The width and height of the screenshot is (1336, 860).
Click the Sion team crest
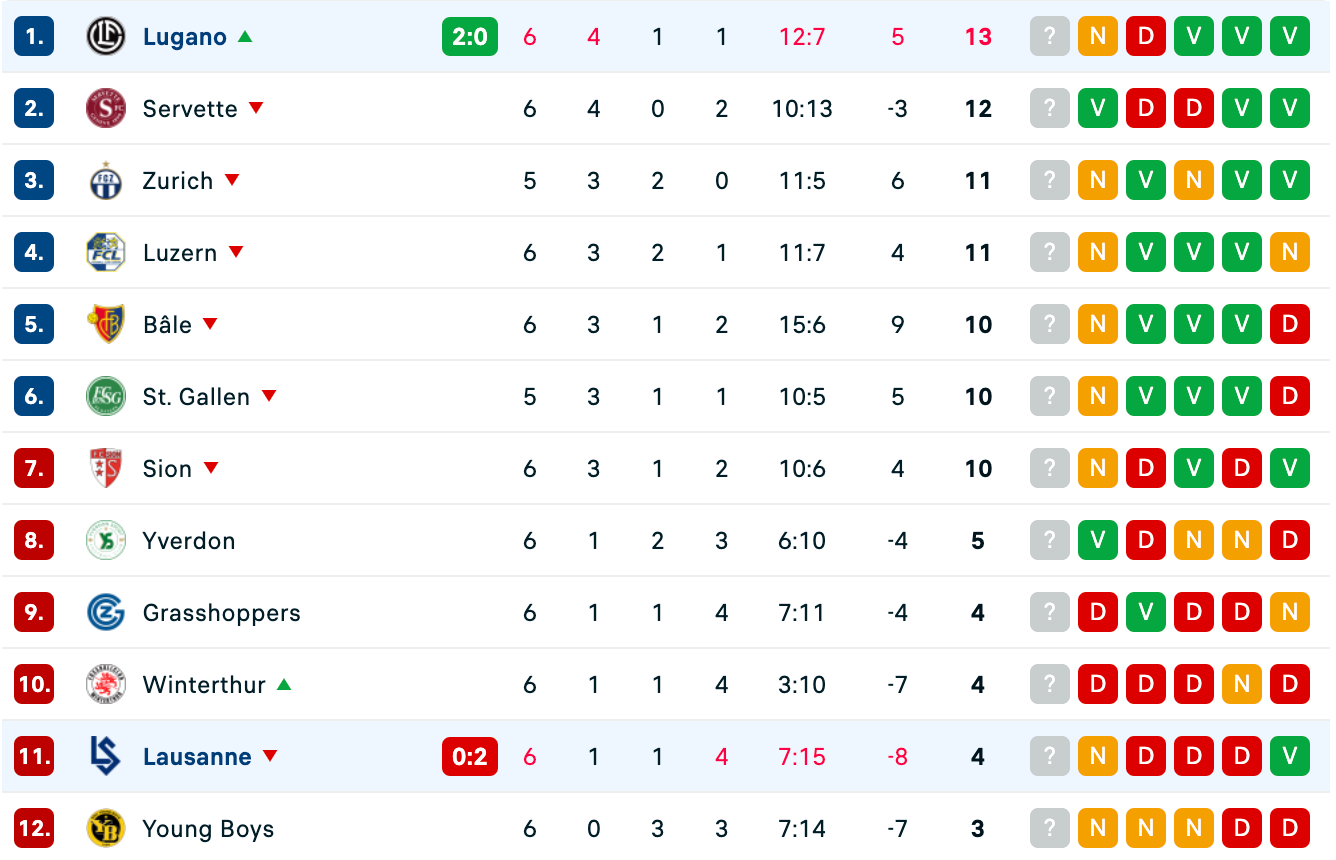click(105, 469)
